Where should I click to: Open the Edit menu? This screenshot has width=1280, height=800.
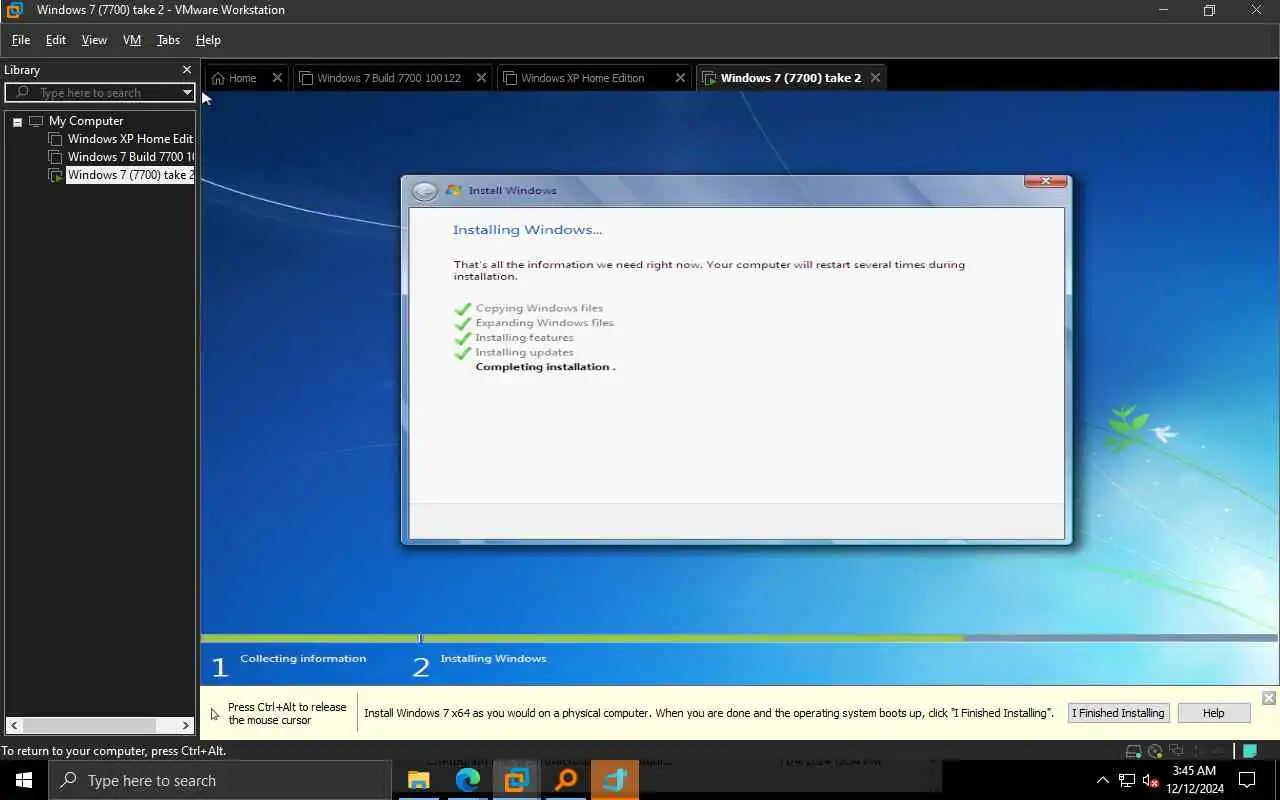click(56, 40)
